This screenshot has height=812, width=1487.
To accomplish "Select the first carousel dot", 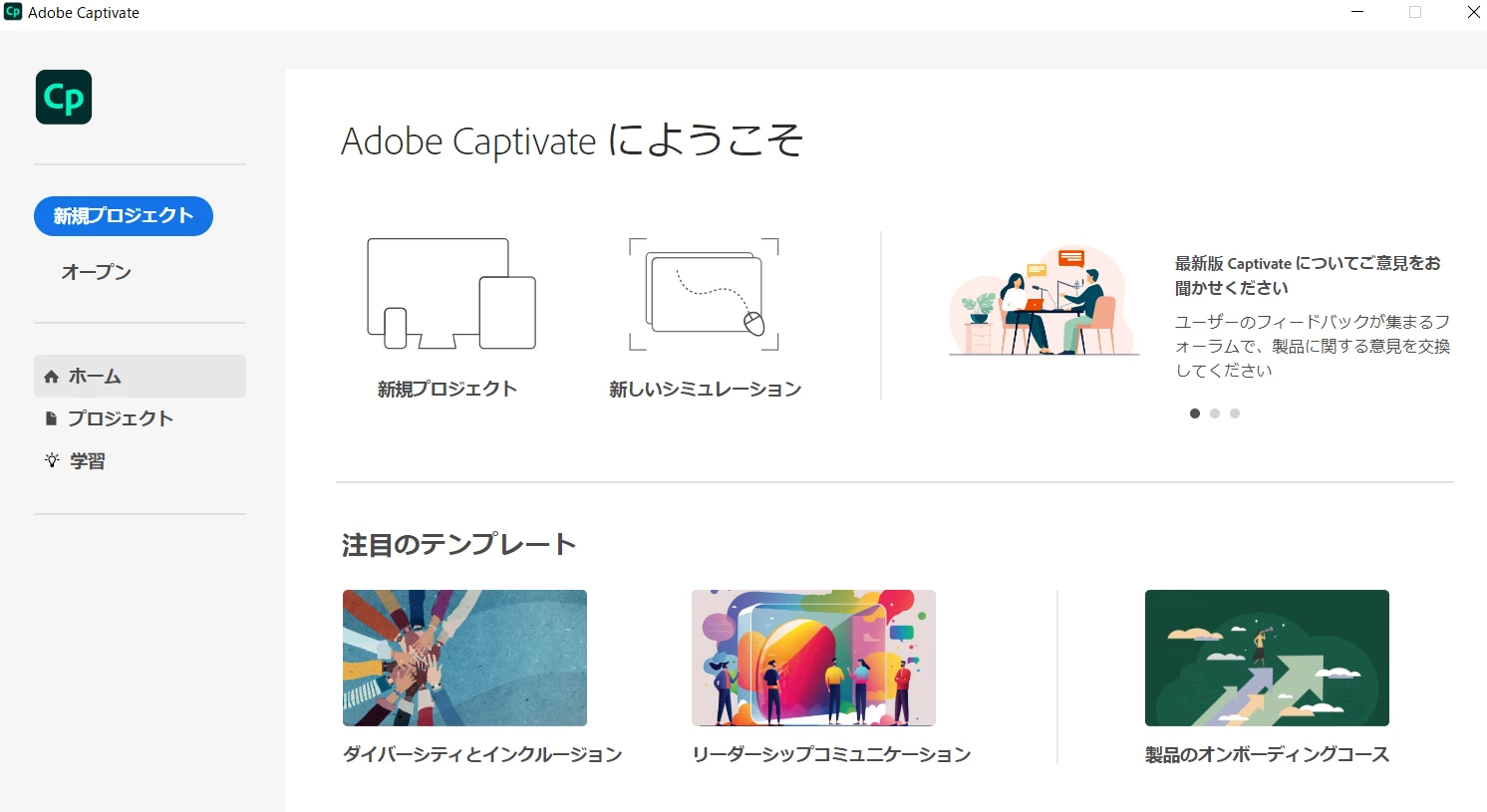I will point(1195,413).
